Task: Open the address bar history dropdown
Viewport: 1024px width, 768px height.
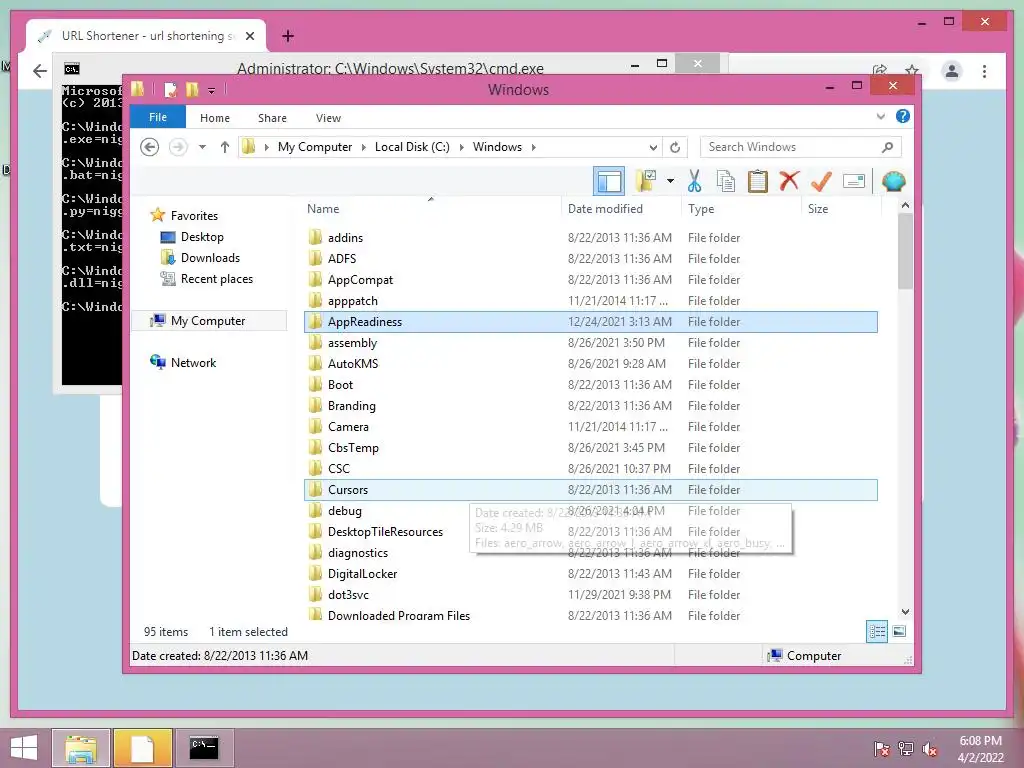Action: coord(653,148)
